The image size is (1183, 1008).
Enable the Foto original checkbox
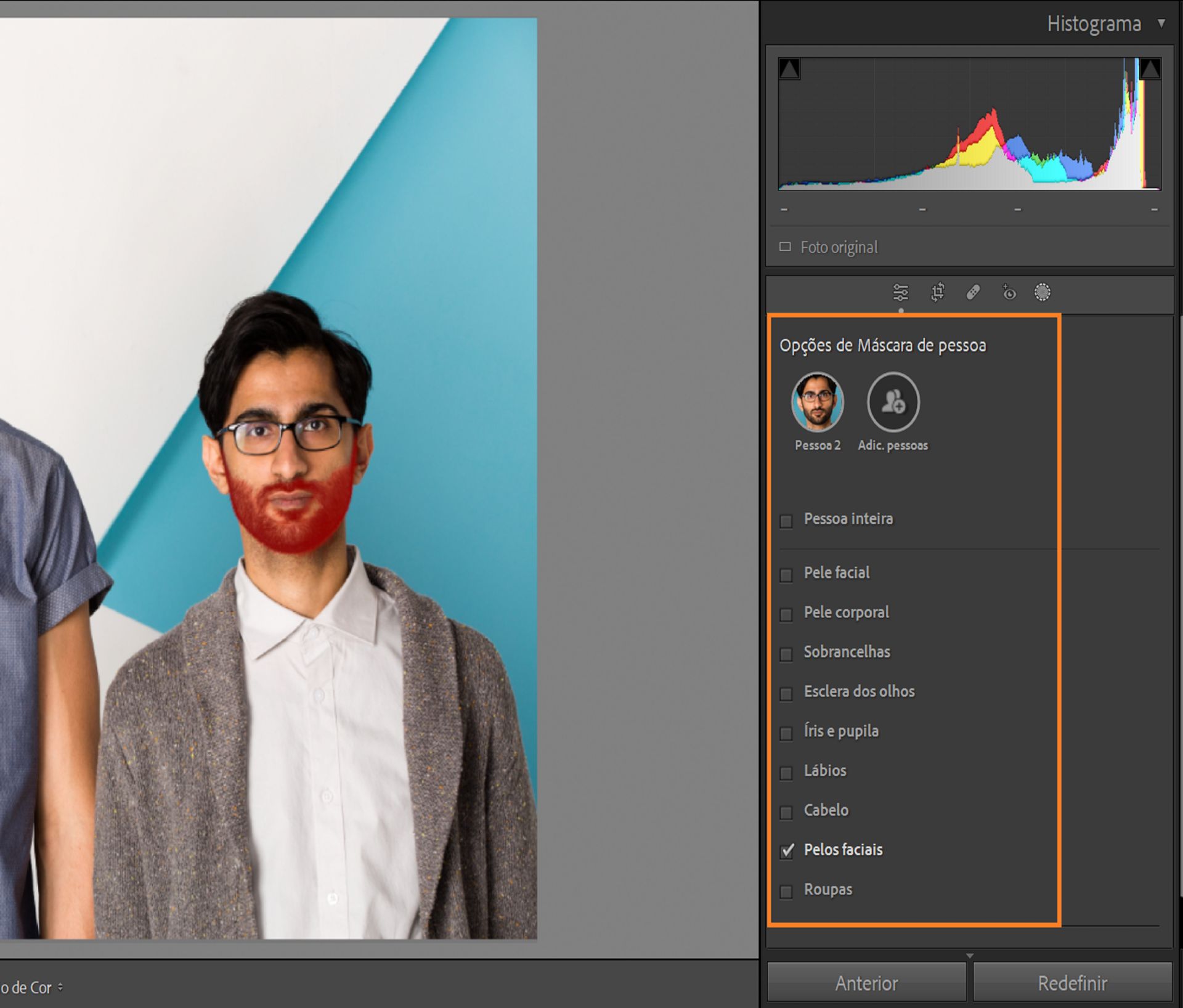pyautogui.click(x=785, y=247)
